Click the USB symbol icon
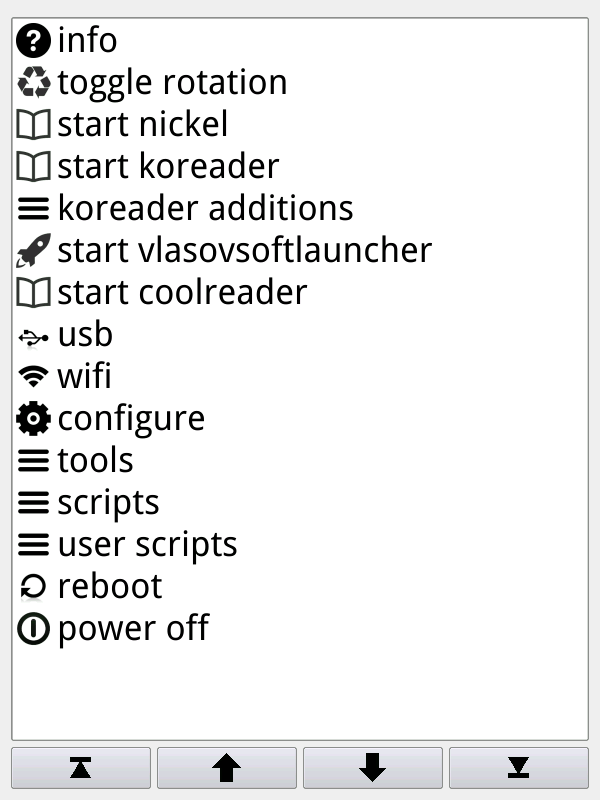 tap(34, 335)
